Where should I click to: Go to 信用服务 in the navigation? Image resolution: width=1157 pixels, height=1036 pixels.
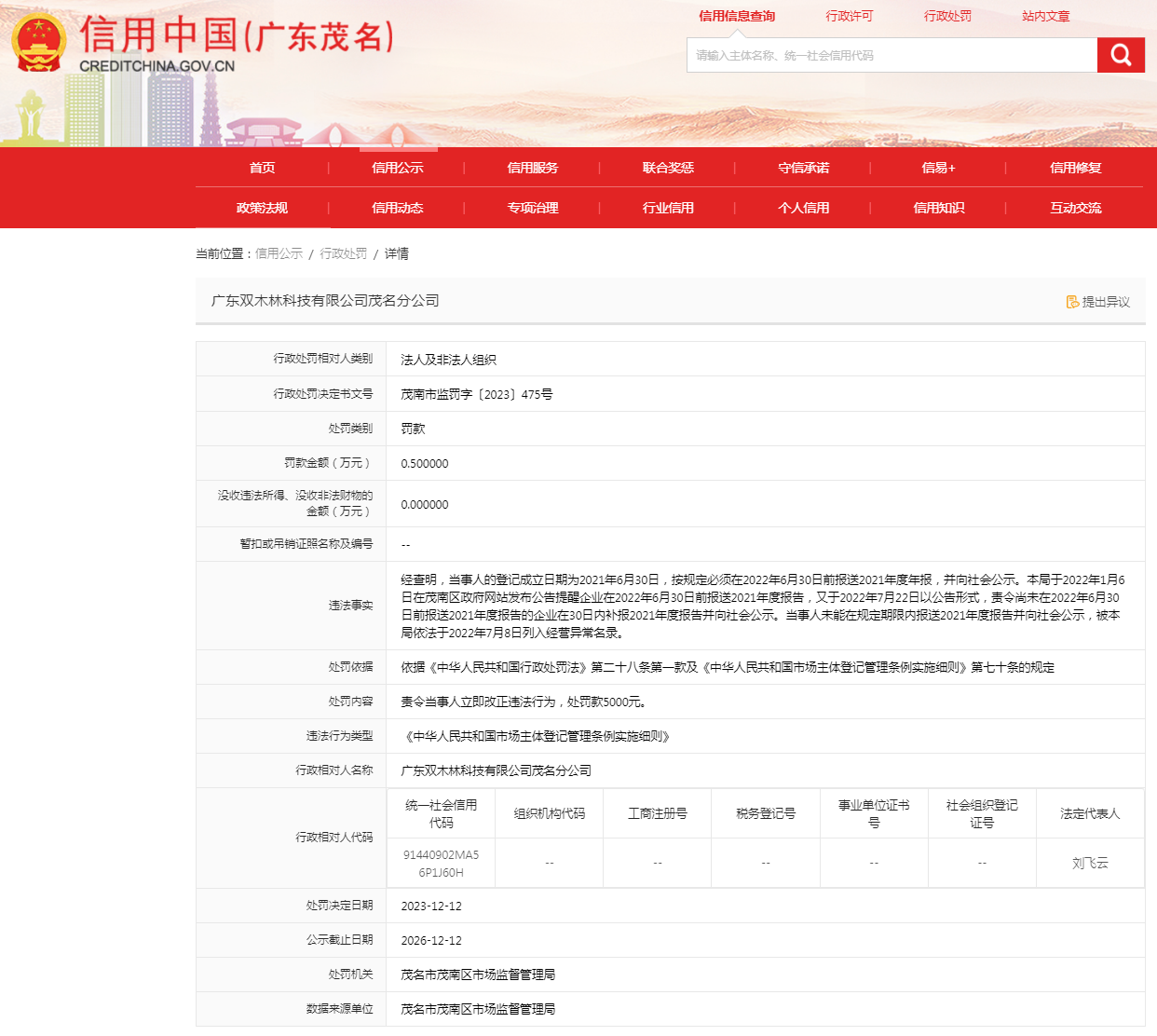tap(533, 168)
